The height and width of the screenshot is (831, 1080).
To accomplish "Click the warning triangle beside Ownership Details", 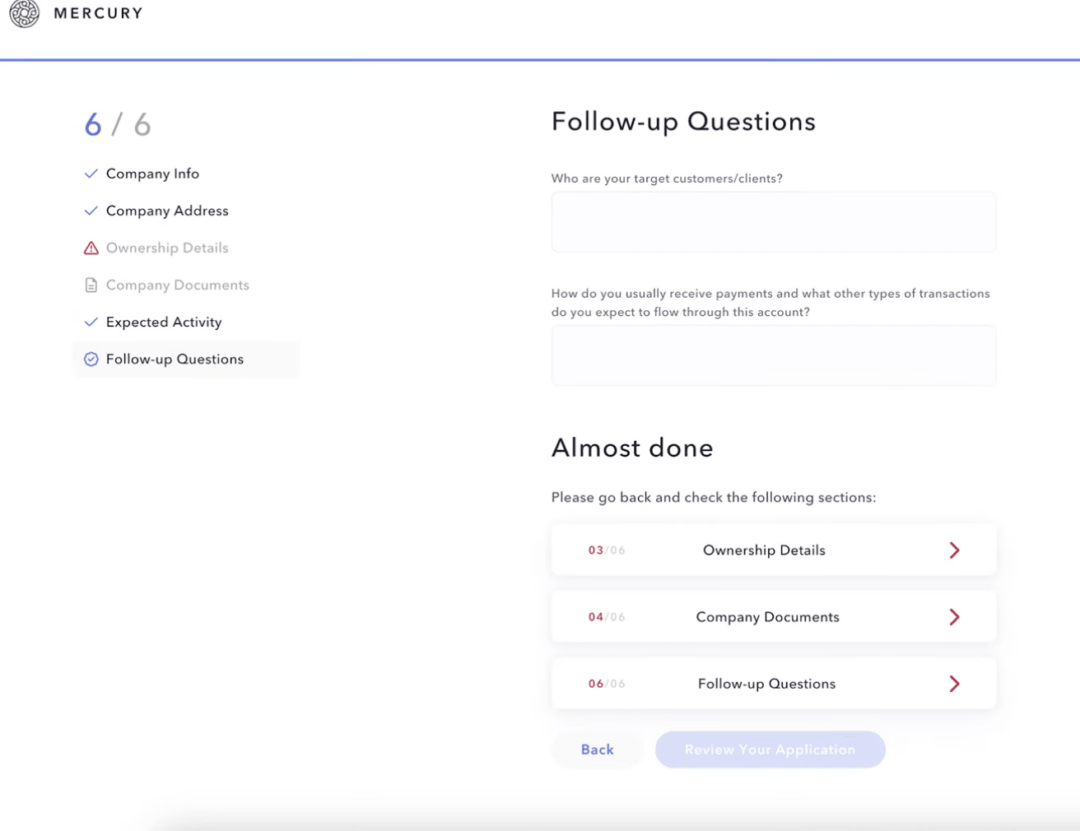I will click(89, 247).
